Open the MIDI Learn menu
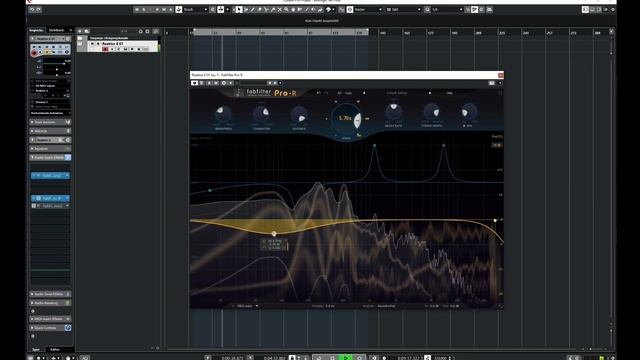The image size is (640, 360). pos(245,306)
